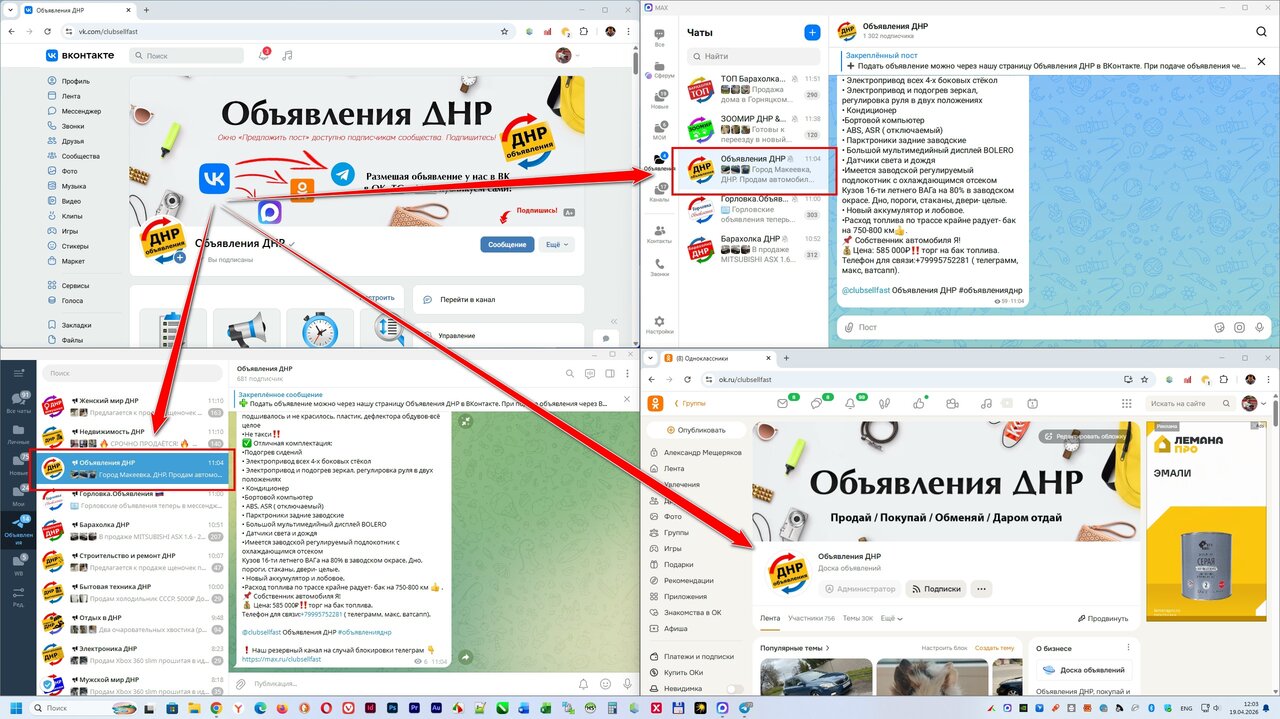Click Telegram voice microphone icon
The image size is (1280, 719).
point(628,684)
